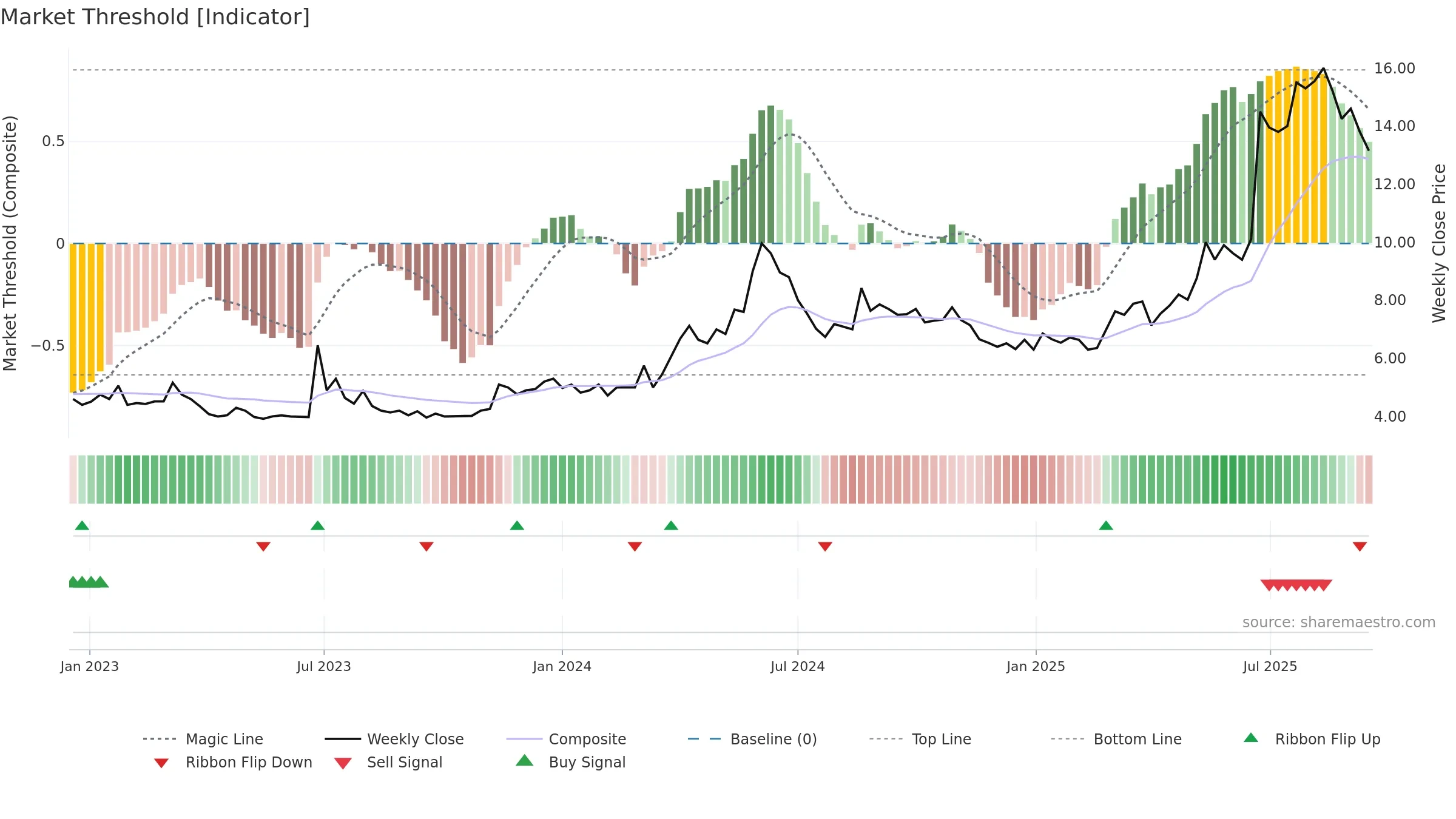Screen dimensions: 1456x819
Task: Click the Market Threshold (Composite) axis title
Action: tap(10, 243)
